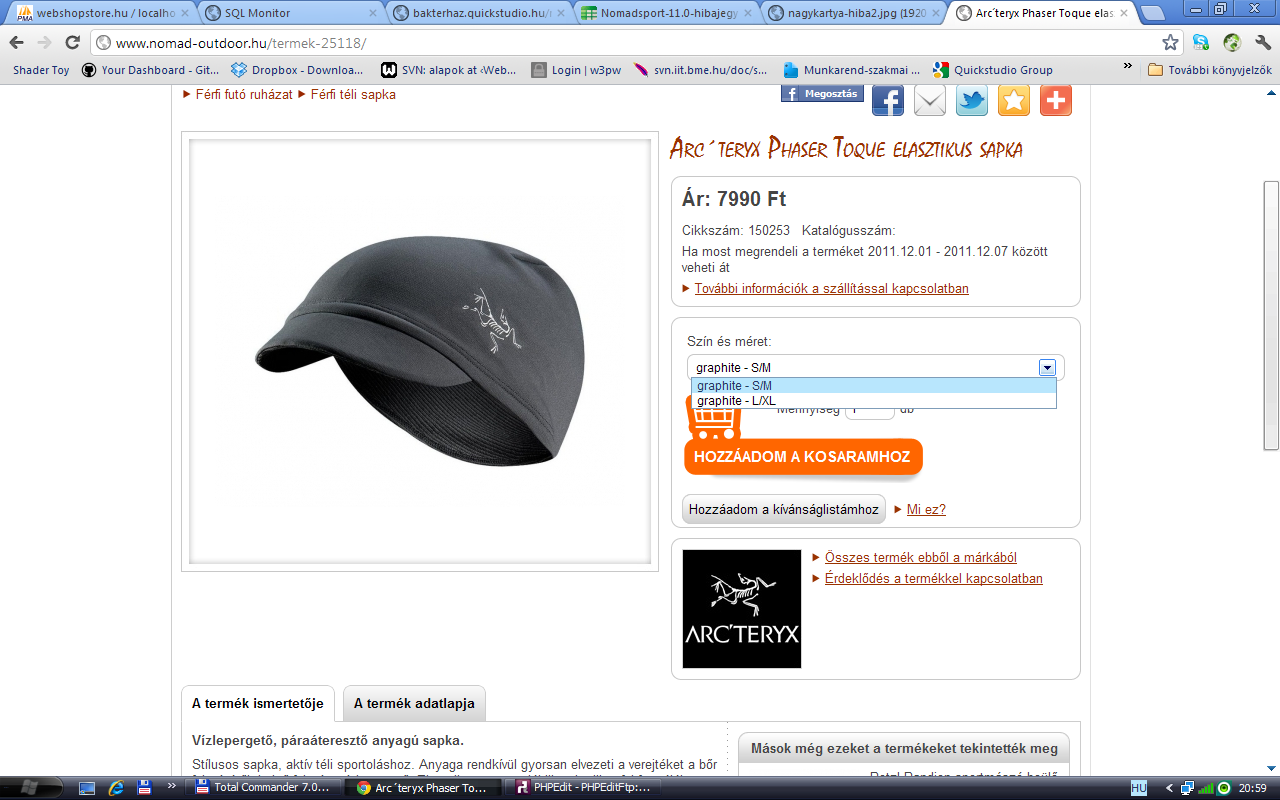Open Összes termék ebből a márkából link
Viewport: 1280px width, 800px height.
(x=920, y=558)
